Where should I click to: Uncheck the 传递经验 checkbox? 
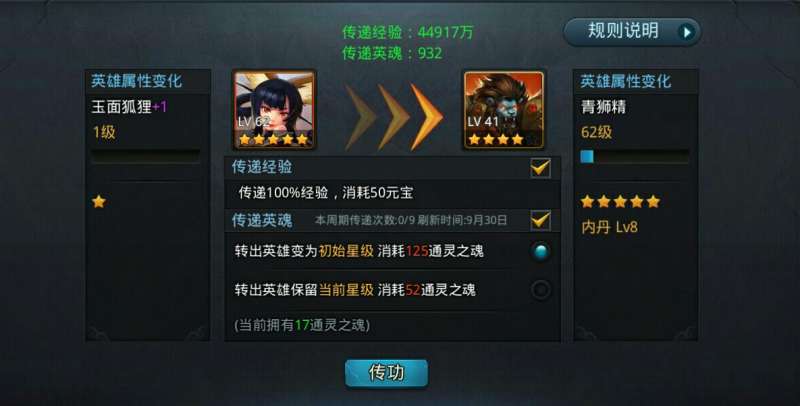pyautogui.click(x=540, y=167)
